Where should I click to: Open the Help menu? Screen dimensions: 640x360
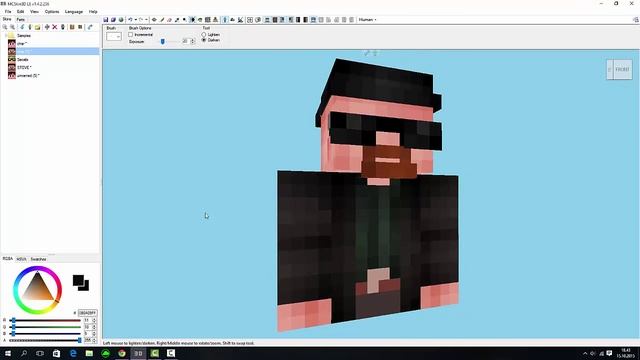pos(93,11)
